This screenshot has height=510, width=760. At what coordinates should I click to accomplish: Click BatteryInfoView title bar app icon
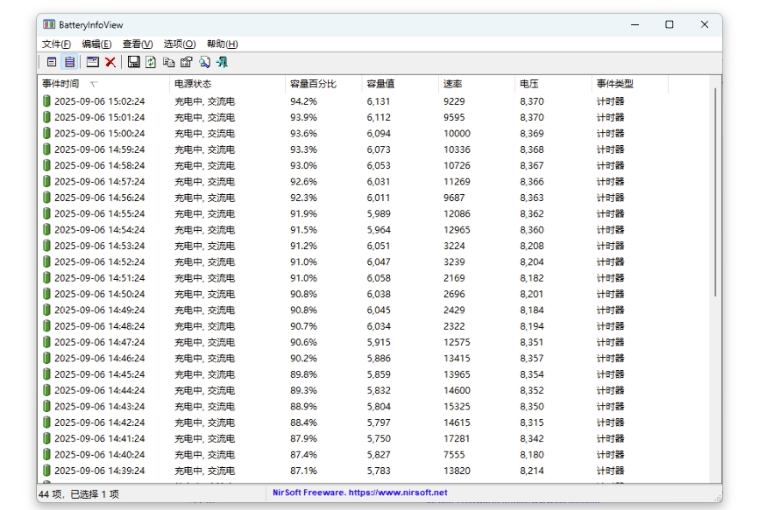pyautogui.click(x=49, y=24)
